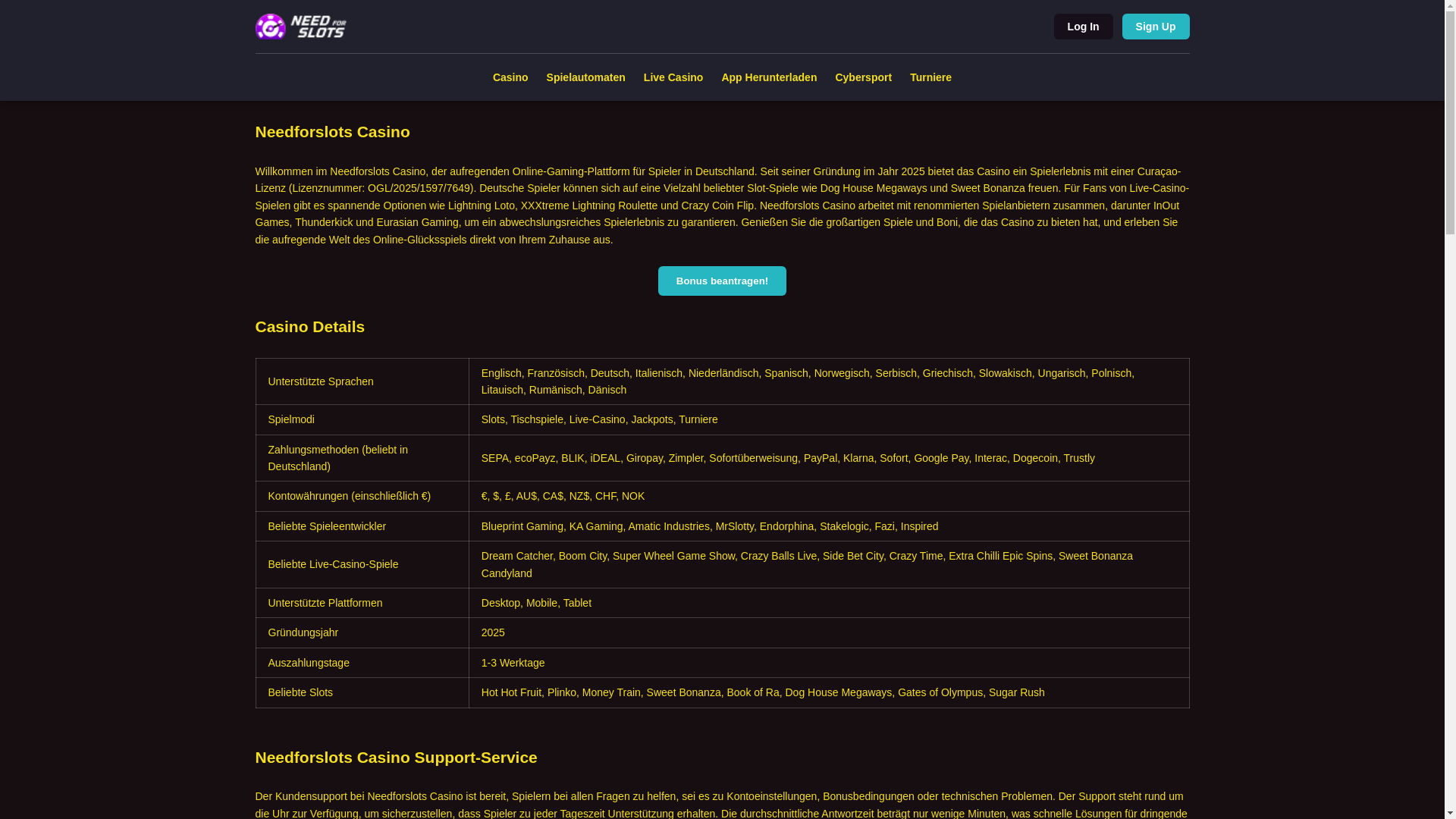1456x819 pixels.
Task: Click the Bonus beantragen! button
Action: 722,281
